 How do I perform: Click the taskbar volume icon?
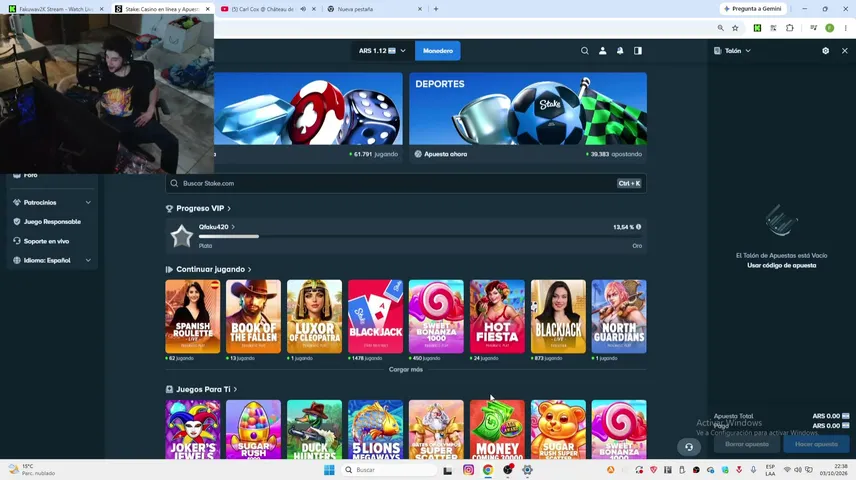(x=798, y=470)
